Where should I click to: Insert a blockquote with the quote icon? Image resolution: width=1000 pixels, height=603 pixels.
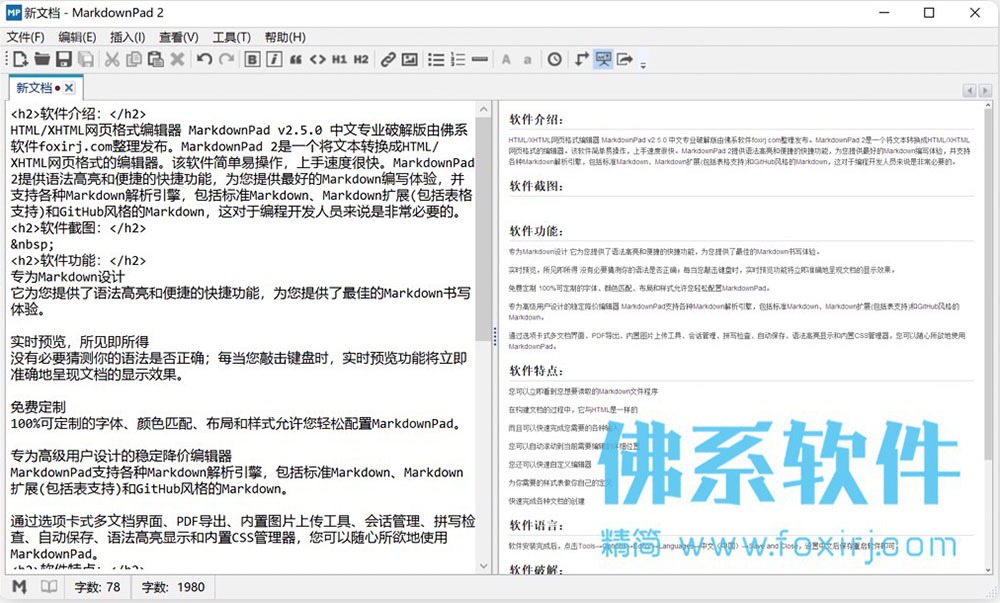296,59
